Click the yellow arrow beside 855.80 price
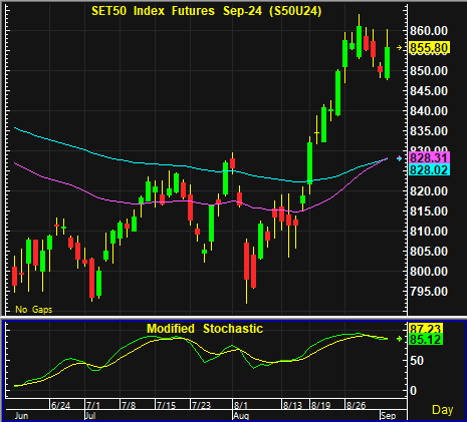This screenshot has height=422, width=467. tap(399, 48)
